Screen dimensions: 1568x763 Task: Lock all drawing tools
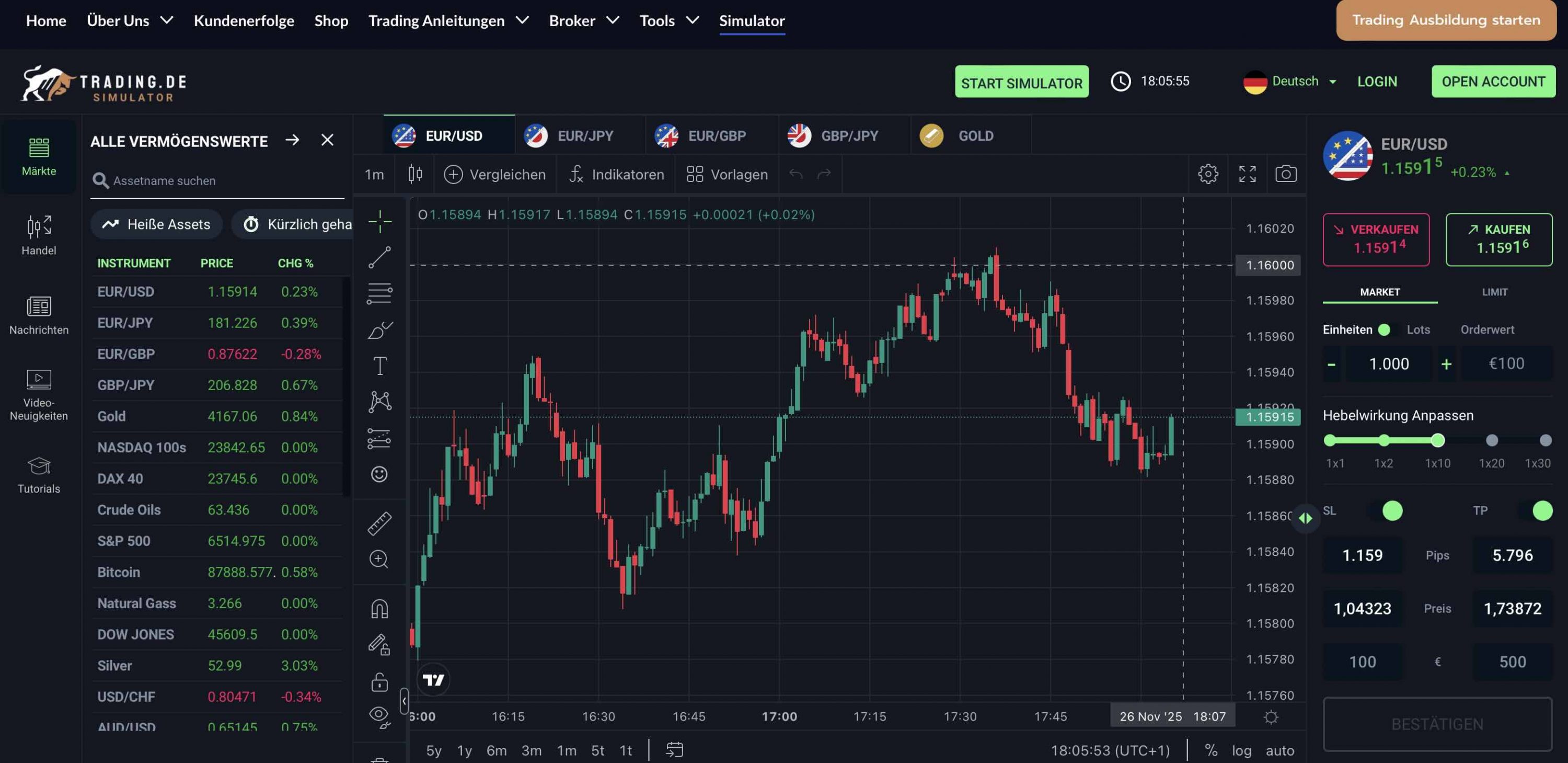(379, 681)
